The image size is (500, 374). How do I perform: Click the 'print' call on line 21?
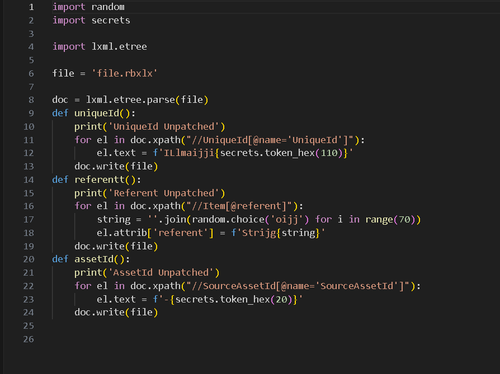click(88, 273)
